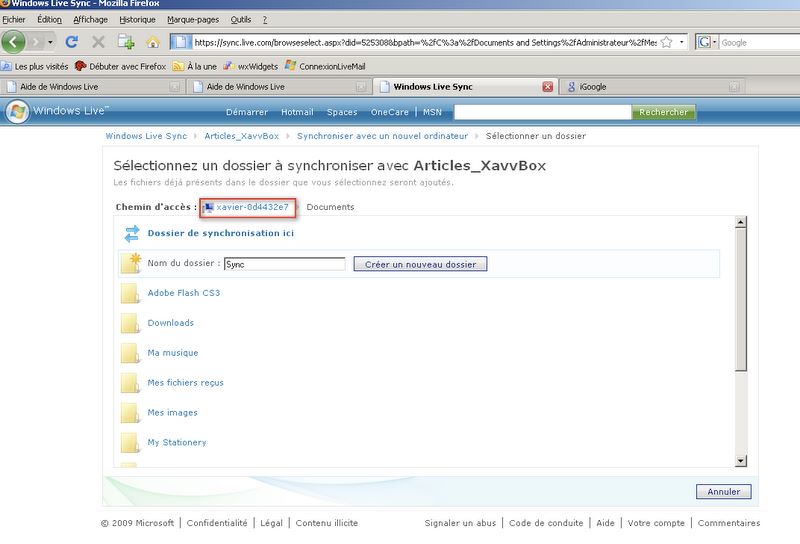Click the Annuler button
Screen dimensions: 800x544
click(723, 491)
